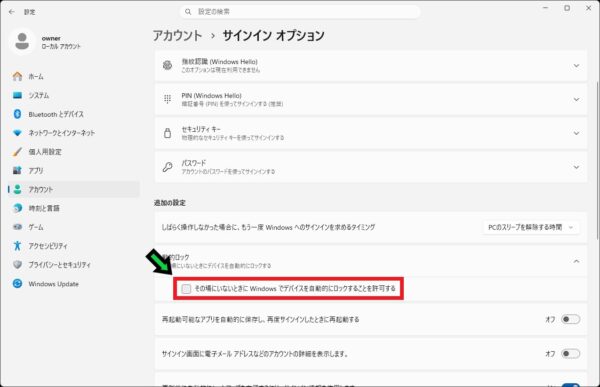Click the vertical scrollbar on the right
The image size is (600, 387).
tap(597, 161)
